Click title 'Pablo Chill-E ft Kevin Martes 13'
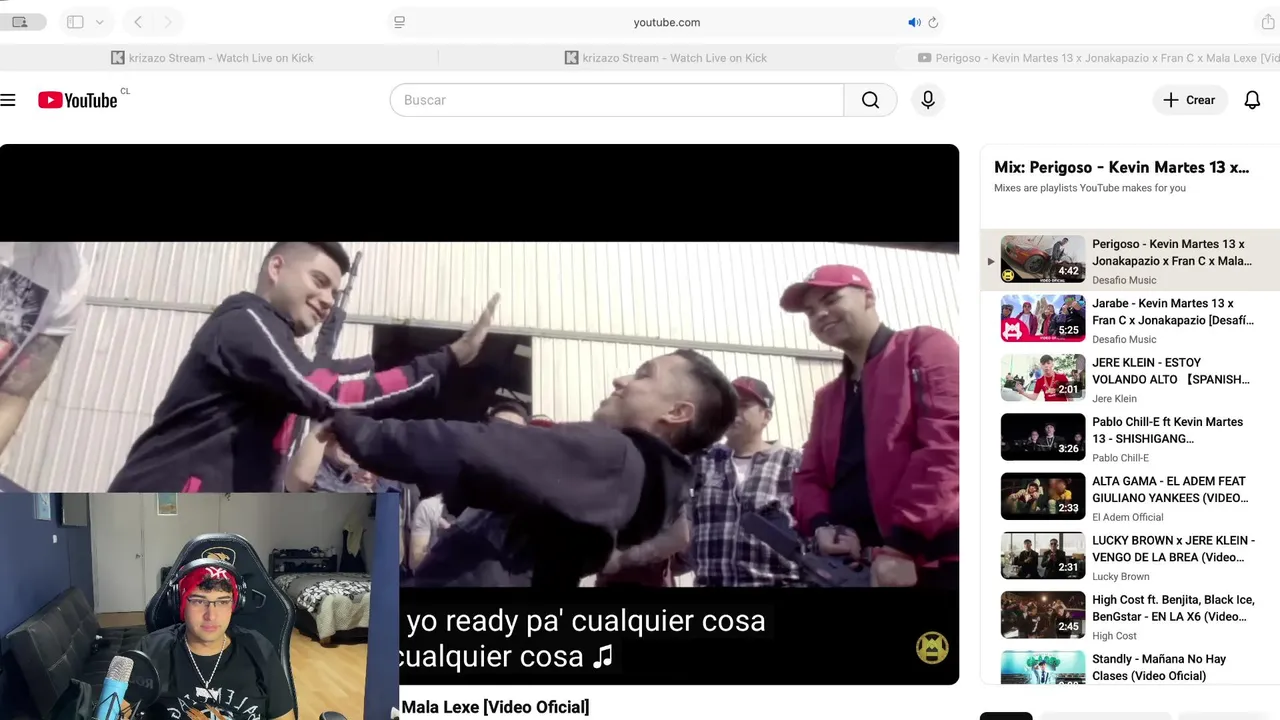 coord(1168,430)
